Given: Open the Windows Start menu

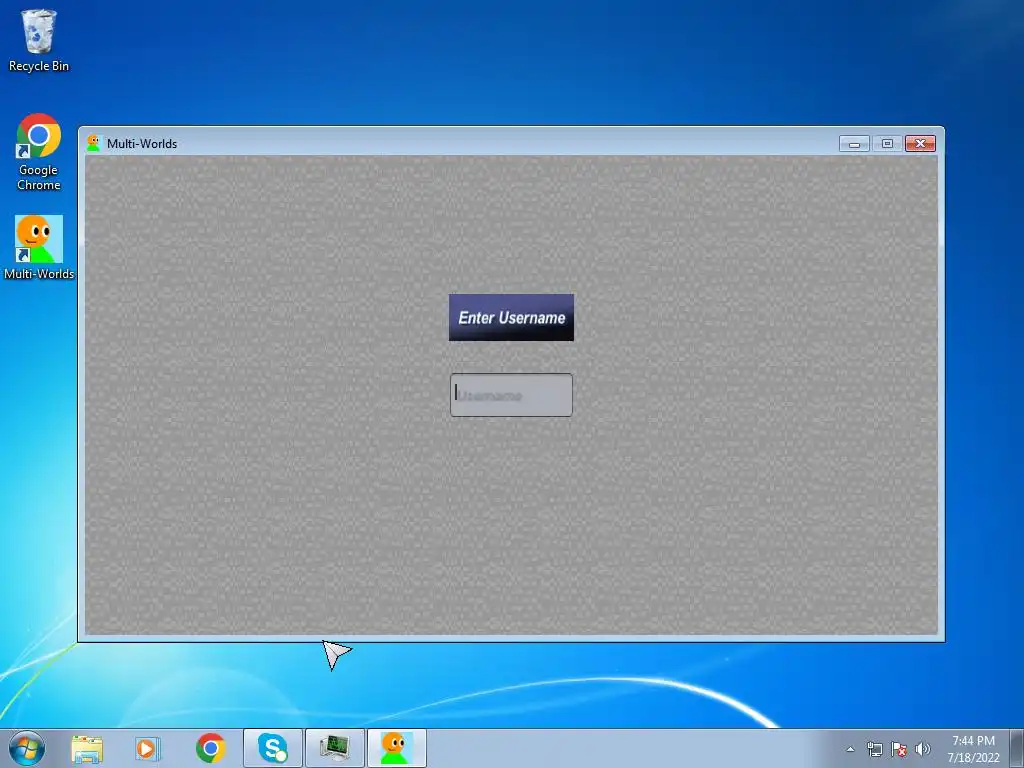Looking at the screenshot, I should tap(27, 748).
